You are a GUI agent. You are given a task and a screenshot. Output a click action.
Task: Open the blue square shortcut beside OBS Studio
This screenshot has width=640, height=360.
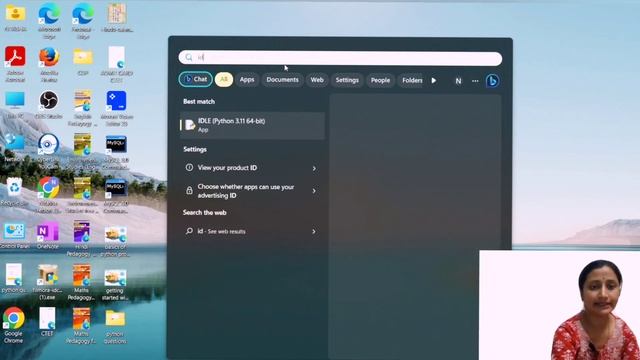point(116,108)
